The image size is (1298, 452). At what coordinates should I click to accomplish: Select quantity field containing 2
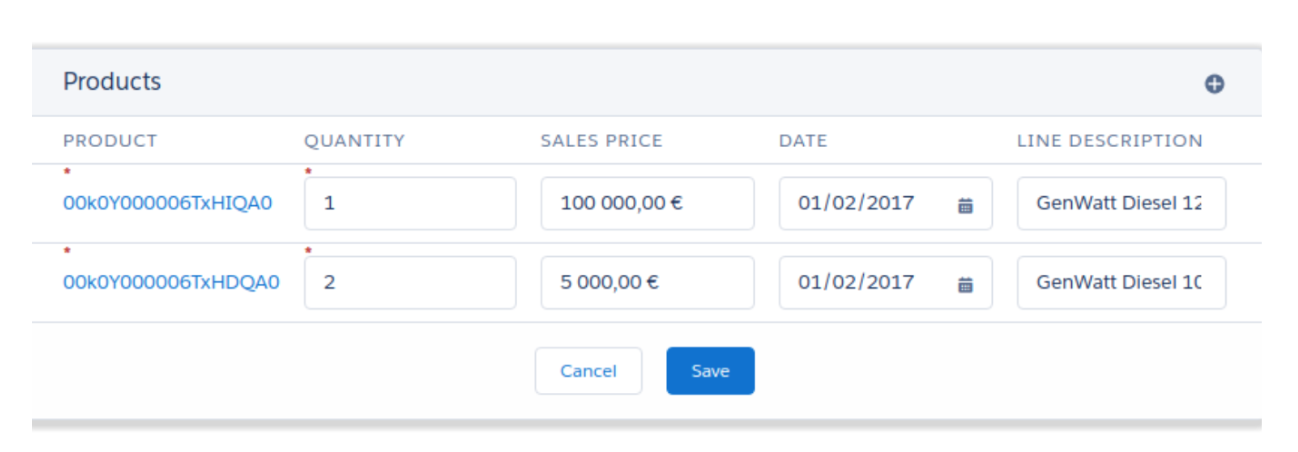coord(410,283)
